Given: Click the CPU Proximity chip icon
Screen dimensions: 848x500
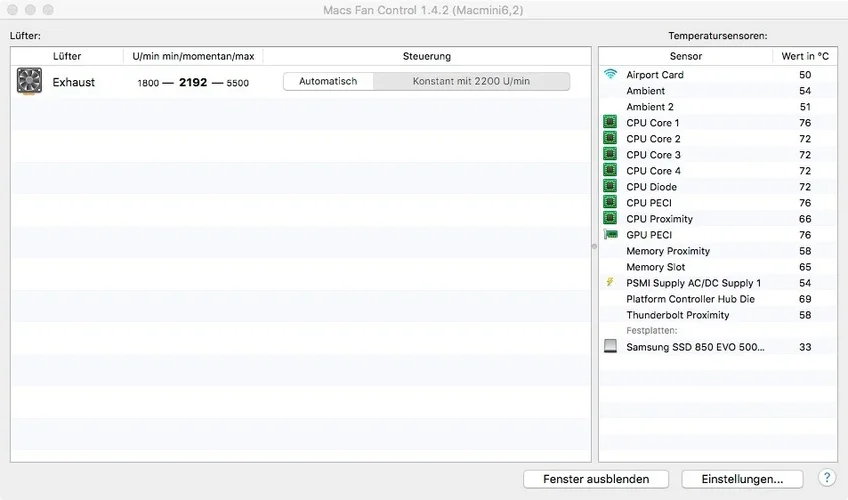Looking at the screenshot, I should pyautogui.click(x=610, y=218).
